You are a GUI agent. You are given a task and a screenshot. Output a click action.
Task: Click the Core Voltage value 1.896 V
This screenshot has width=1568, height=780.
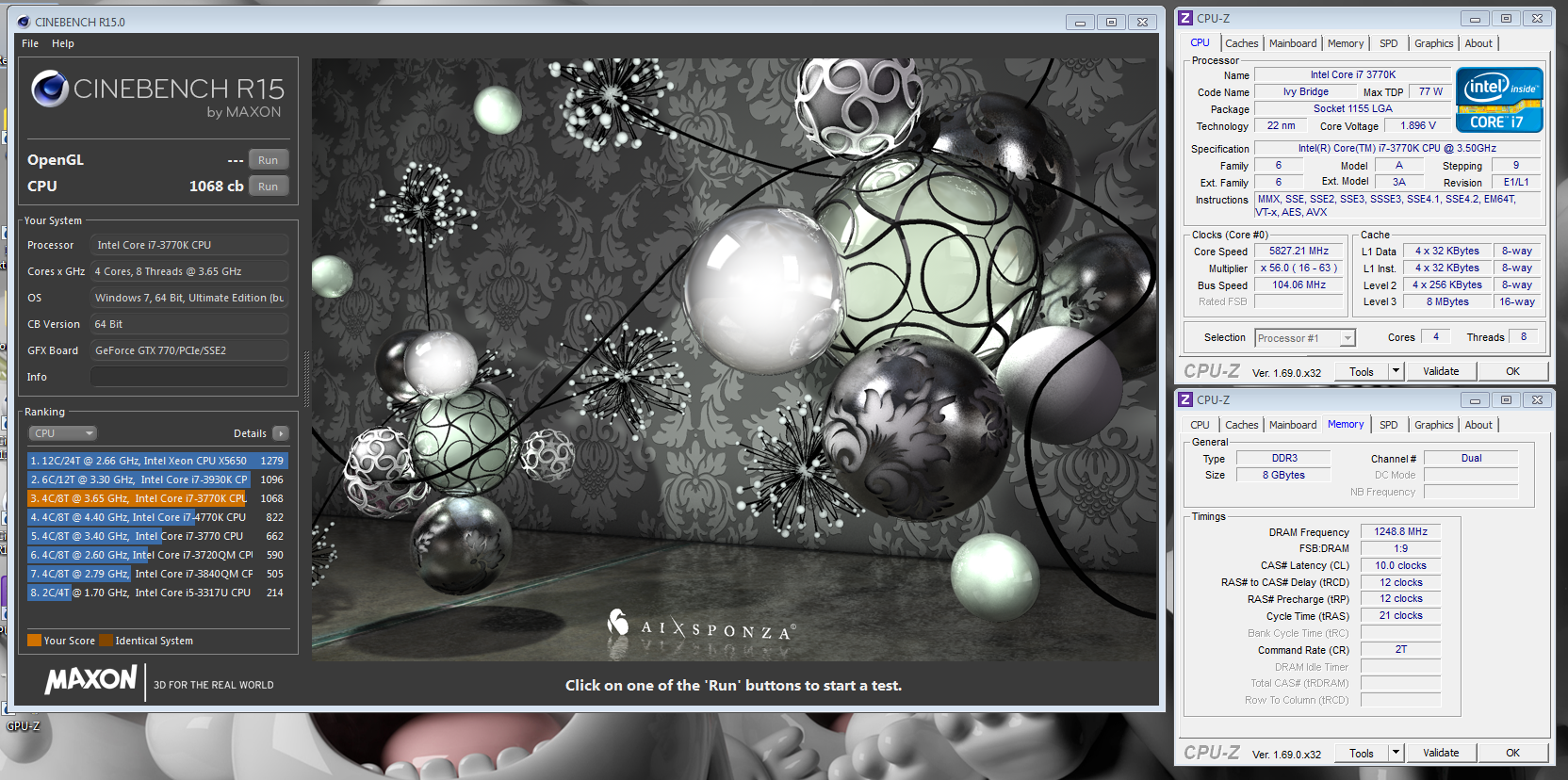tap(1418, 126)
